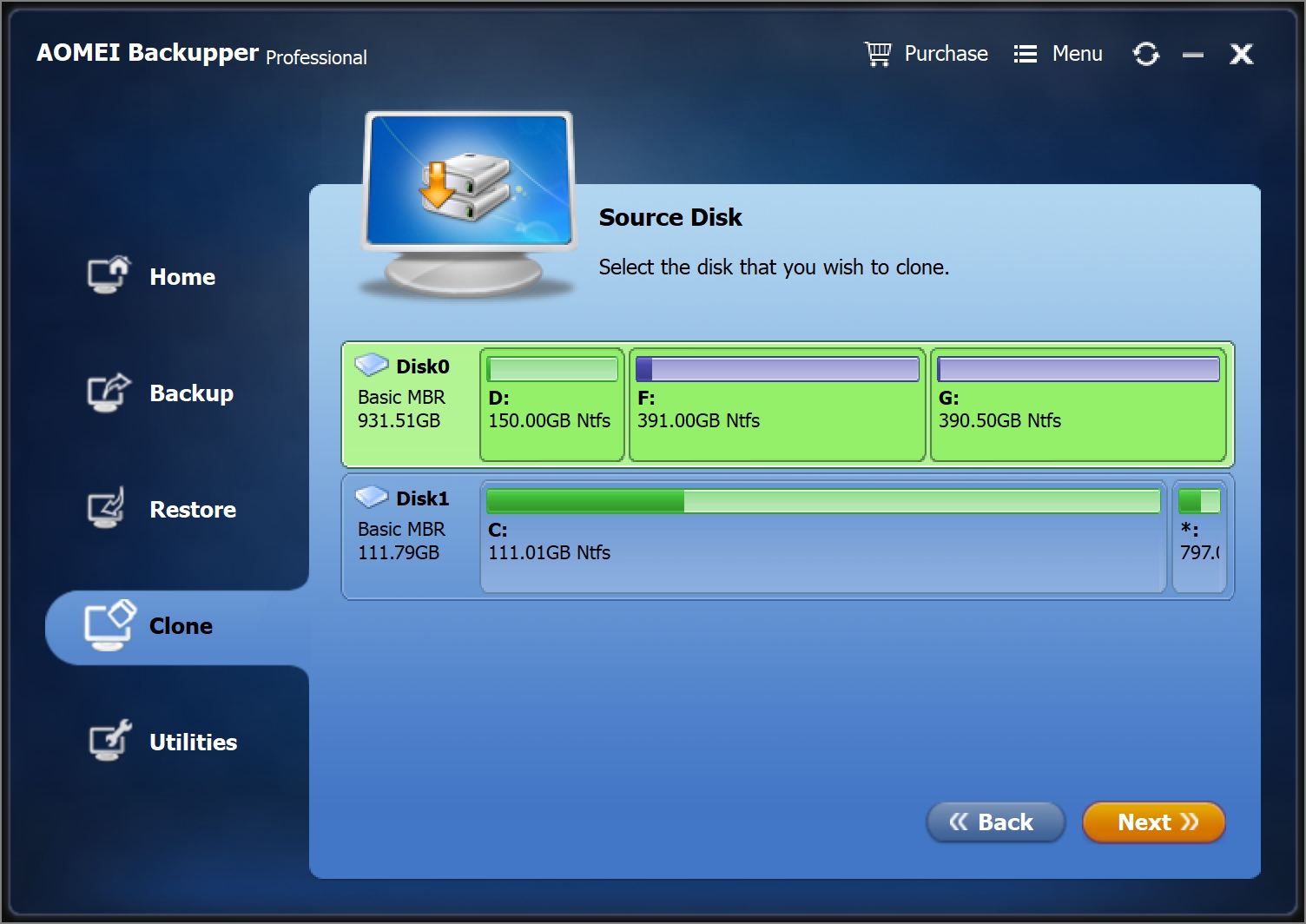
Task: Click the Restore sidebar icon
Action: (x=107, y=508)
